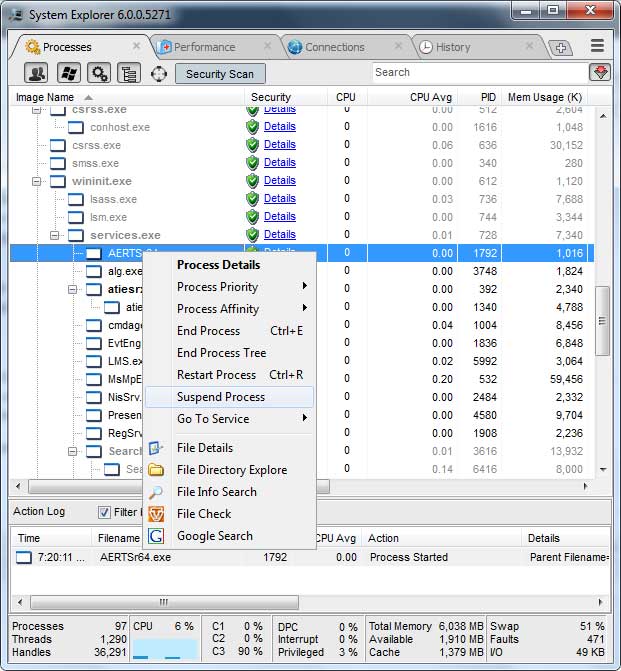
Task: Open Details link for conhost.exe
Action: tap(279, 127)
